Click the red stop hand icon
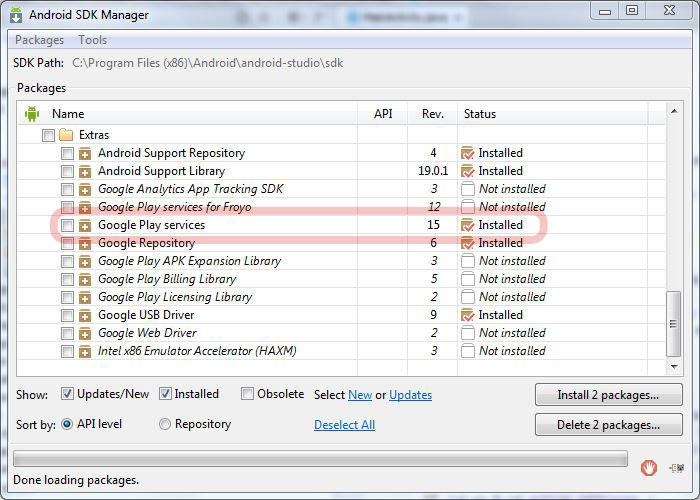 649,468
